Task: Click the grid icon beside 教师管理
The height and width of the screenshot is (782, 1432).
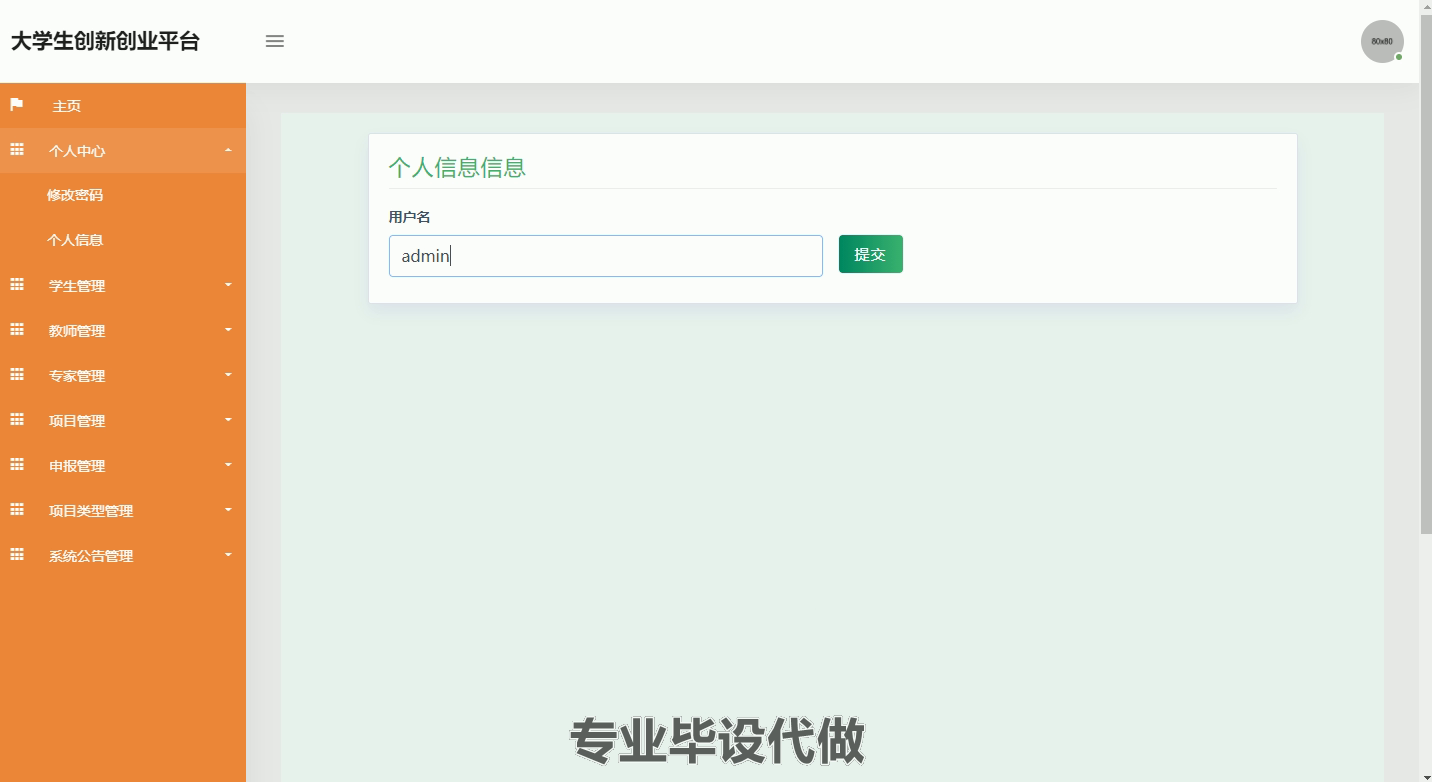Action: coord(17,330)
